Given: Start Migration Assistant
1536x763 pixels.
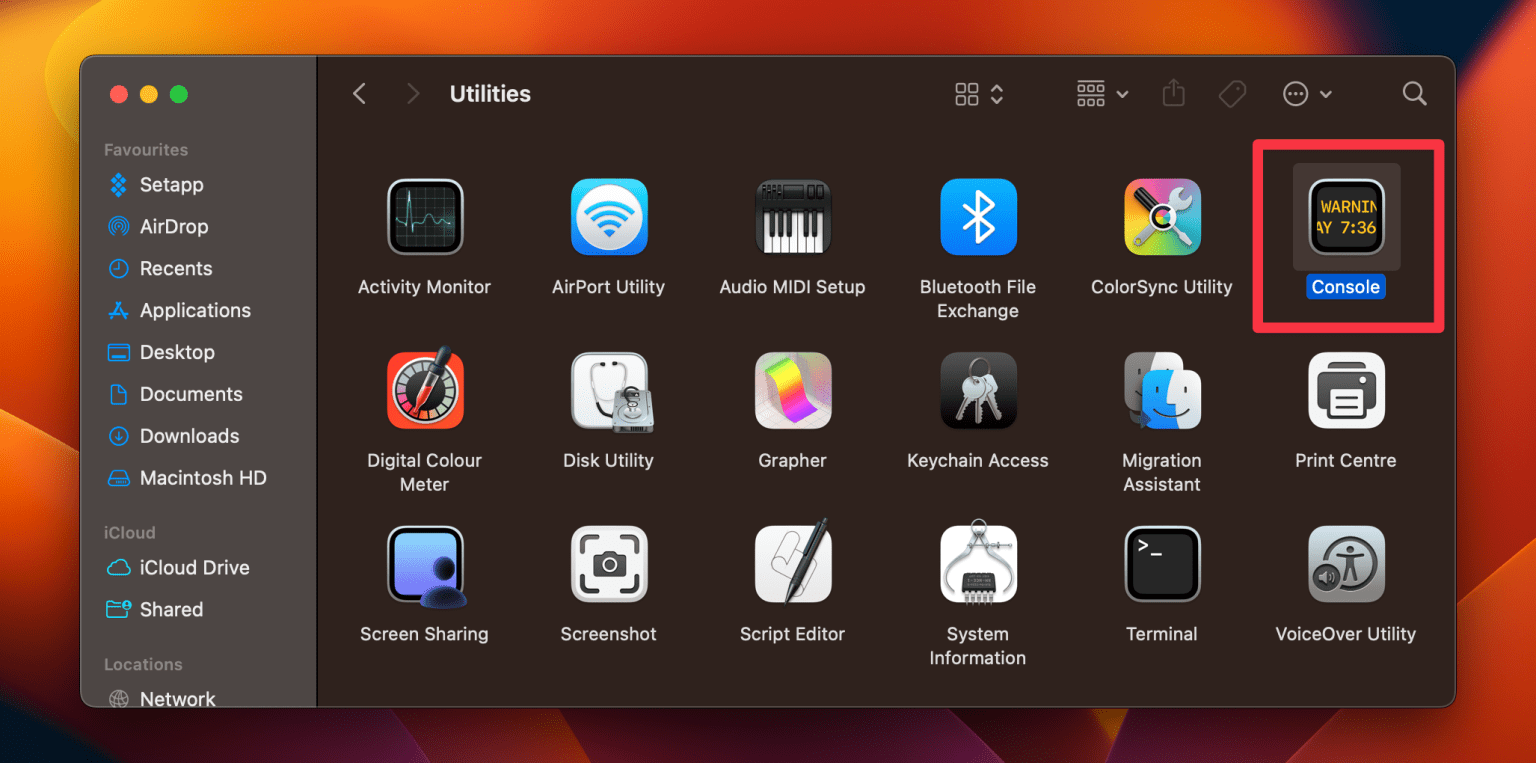Looking at the screenshot, I should 1161,390.
